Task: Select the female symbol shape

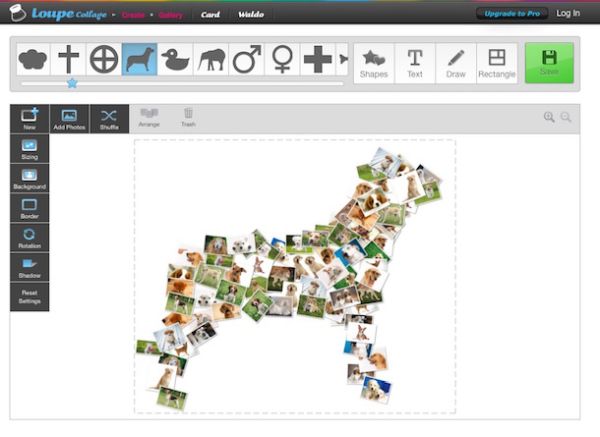Action: (282, 59)
